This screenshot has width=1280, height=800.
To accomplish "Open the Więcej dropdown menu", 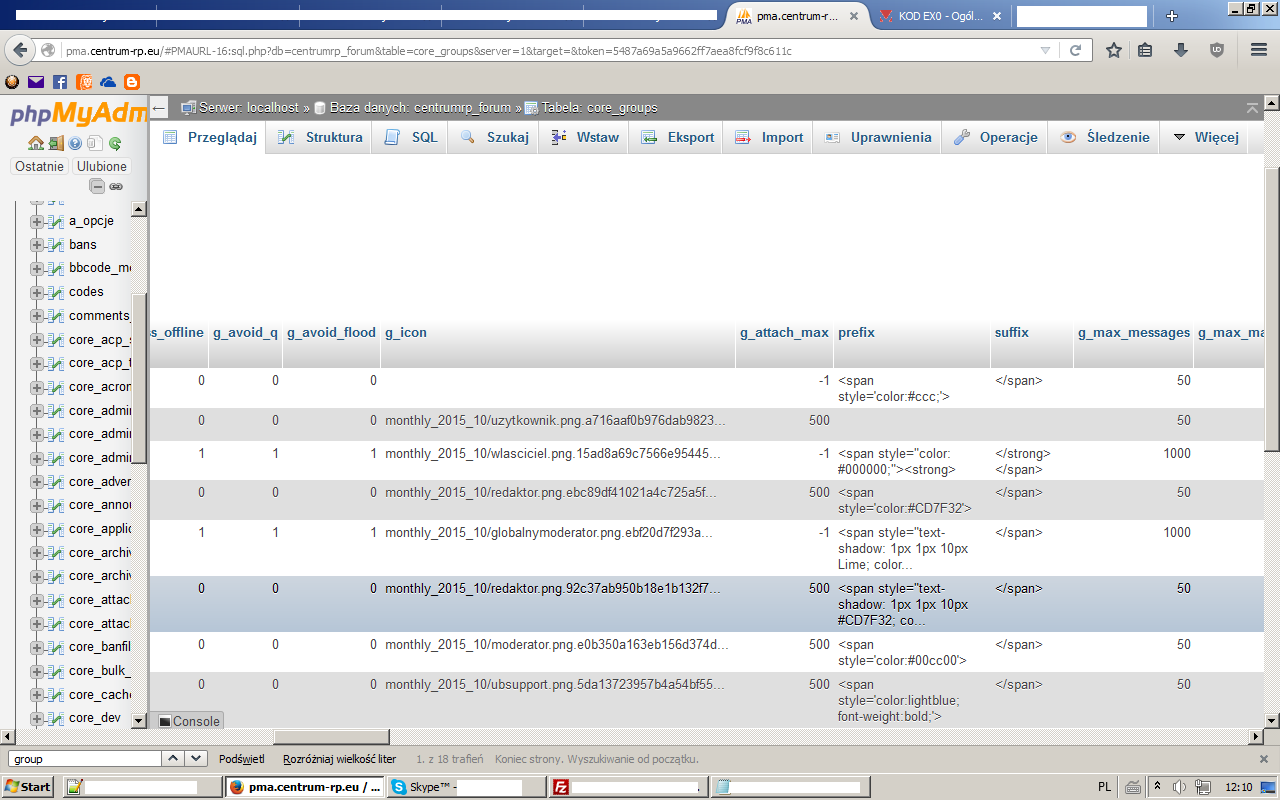I will tap(1206, 137).
